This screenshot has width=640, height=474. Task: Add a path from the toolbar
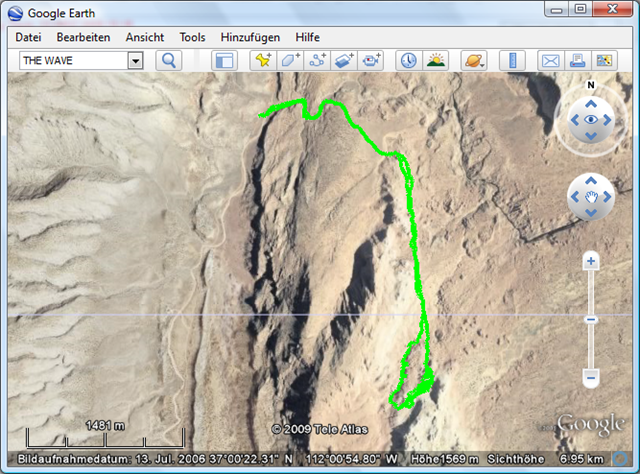tap(317, 60)
